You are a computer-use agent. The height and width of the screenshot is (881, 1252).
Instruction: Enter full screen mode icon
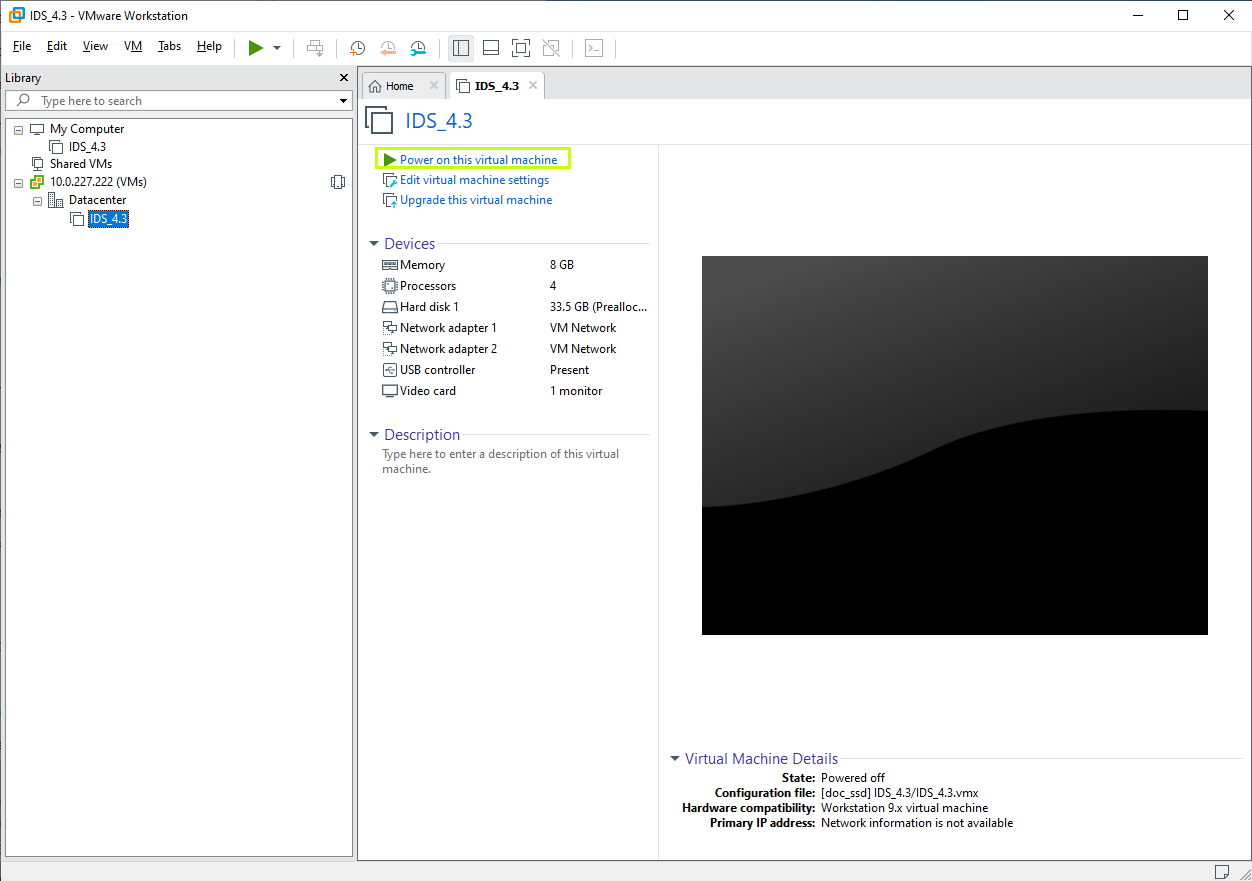[521, 47]
